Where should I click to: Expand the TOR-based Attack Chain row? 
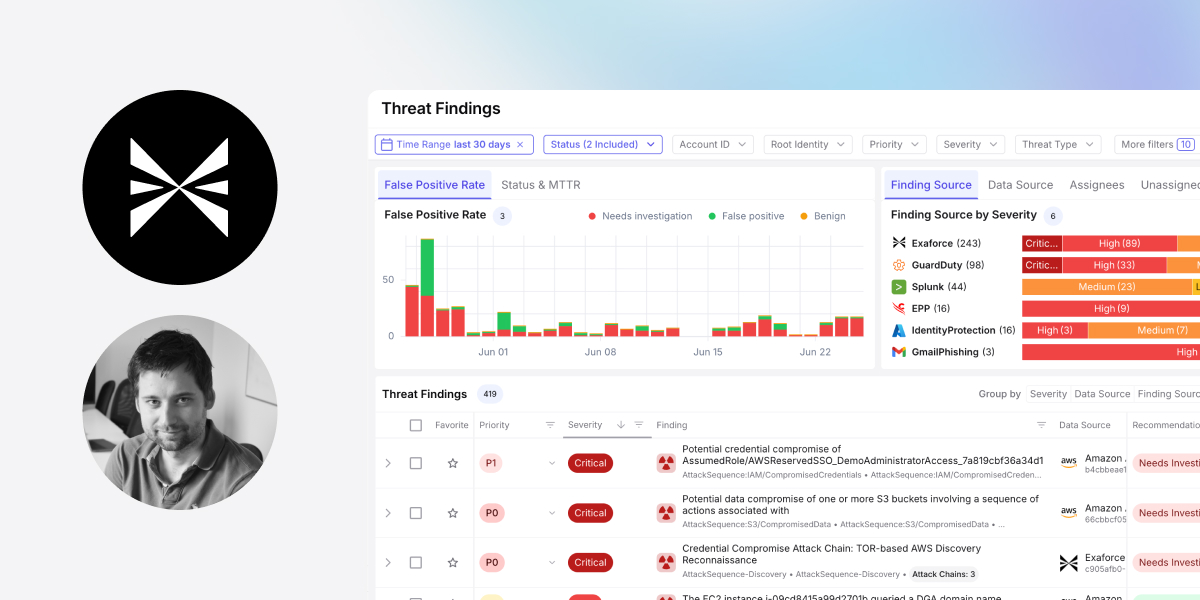[x=388, y=563]
